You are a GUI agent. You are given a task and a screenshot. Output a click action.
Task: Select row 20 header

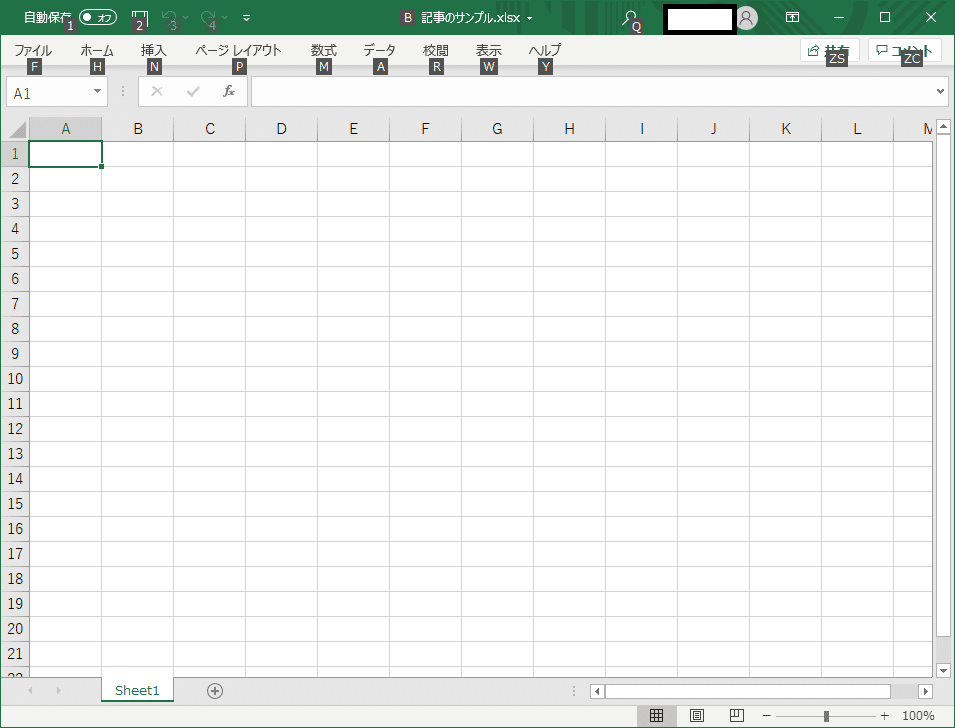15,629
